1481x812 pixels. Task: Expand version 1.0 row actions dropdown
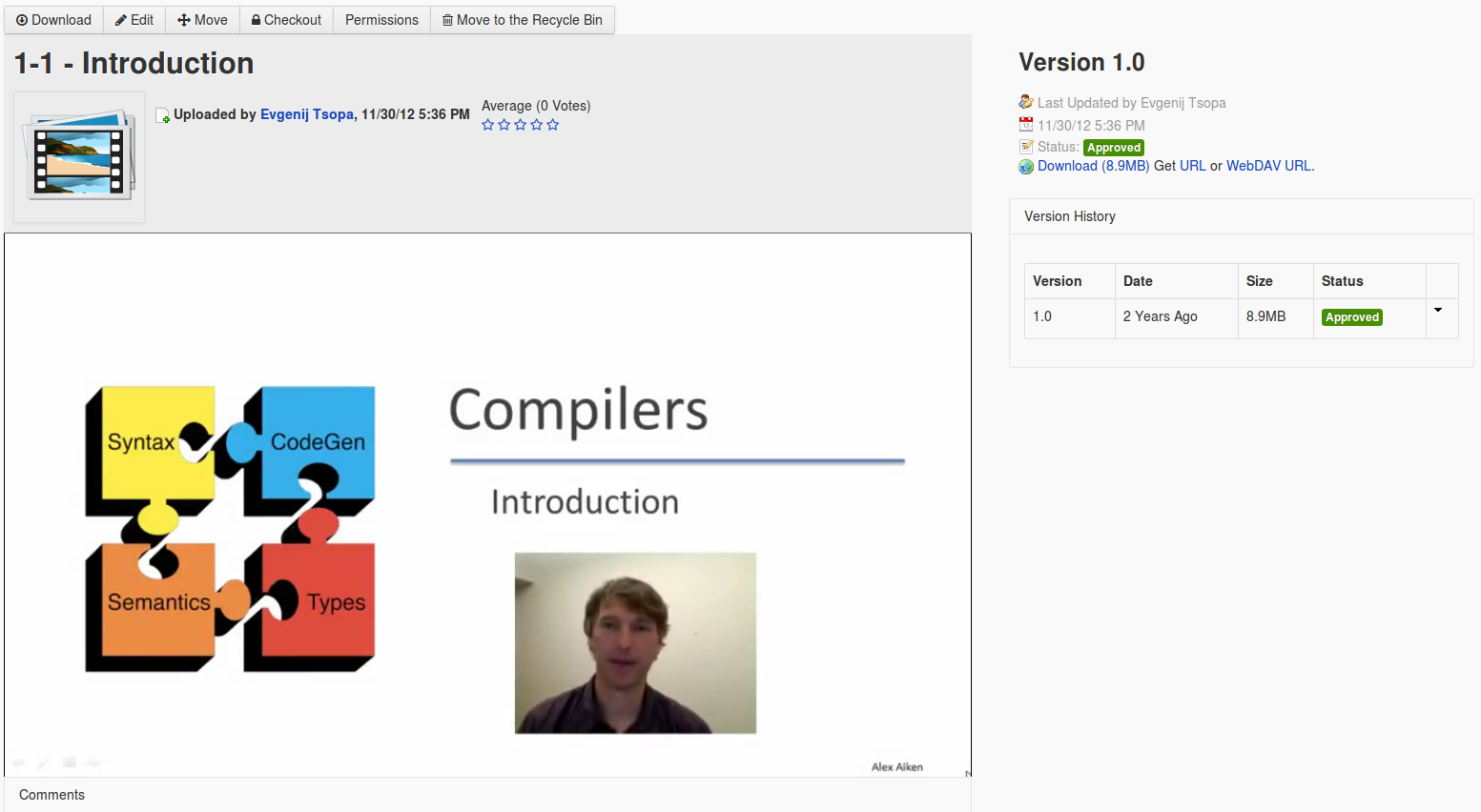click(1438, 311)
